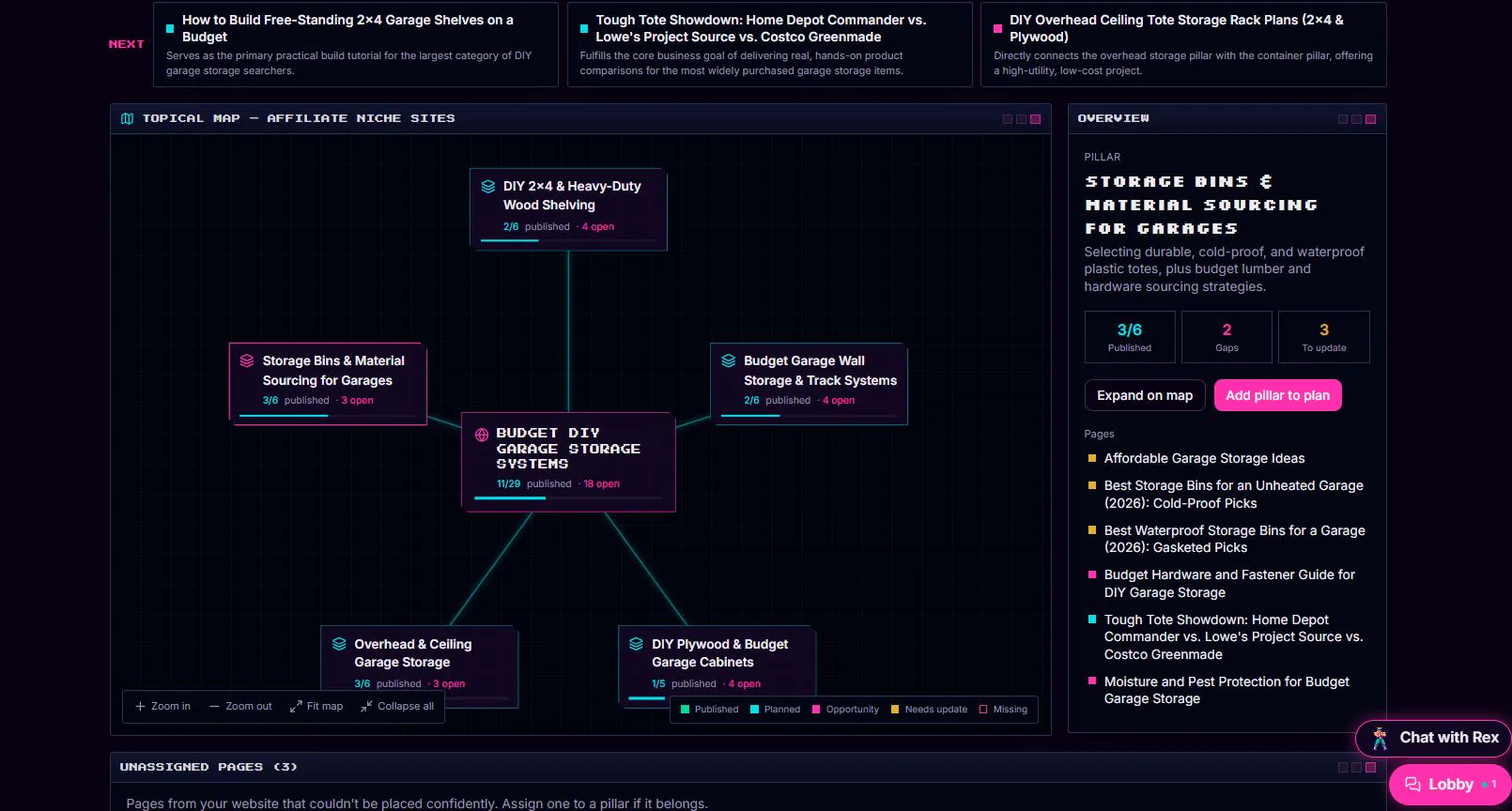Select the Budget DIY Garage Storage Systems central node
This screenshot has height=811, width=1512.
568,462
